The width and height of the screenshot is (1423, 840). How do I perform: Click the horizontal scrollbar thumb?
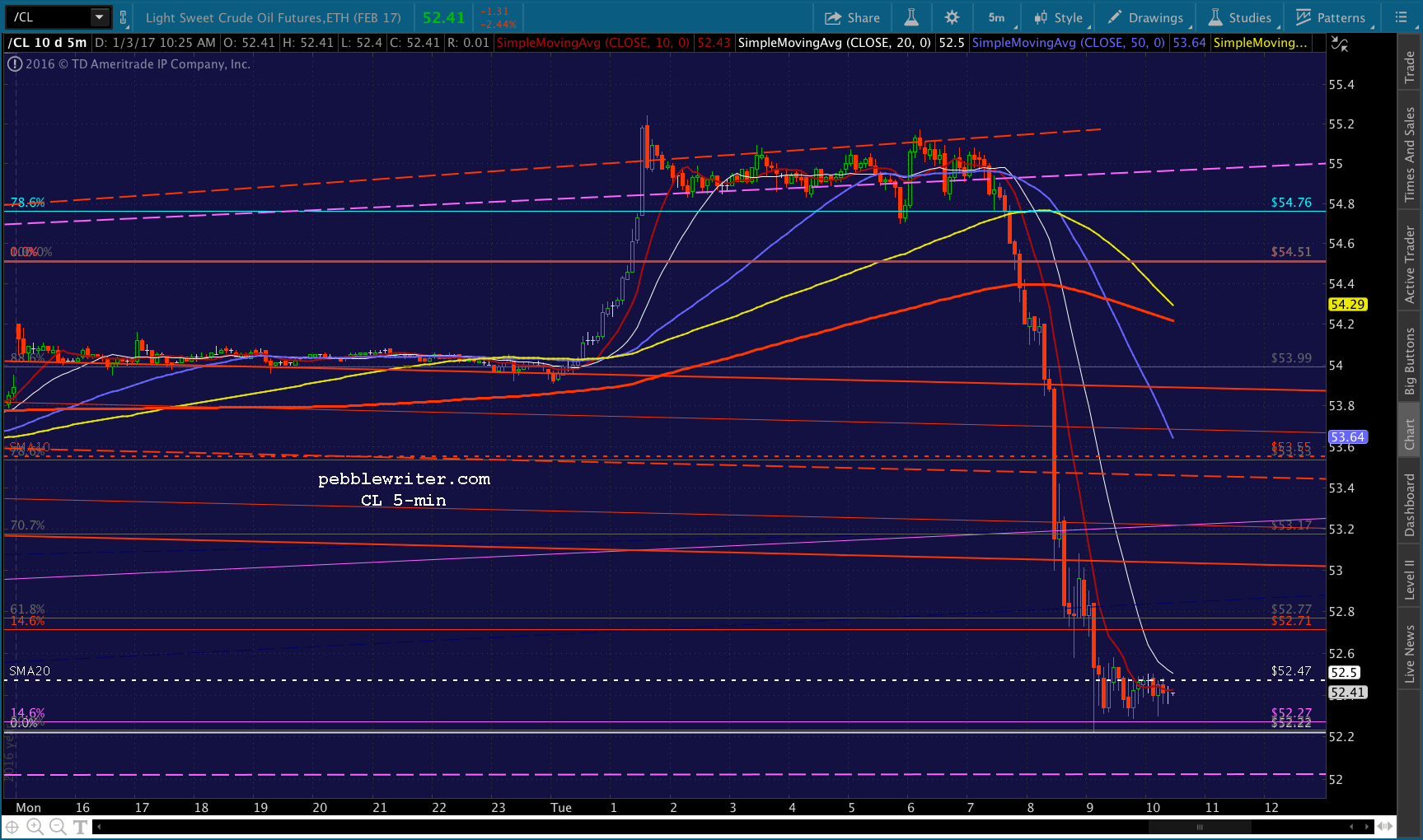click(x=1199, y=827)
